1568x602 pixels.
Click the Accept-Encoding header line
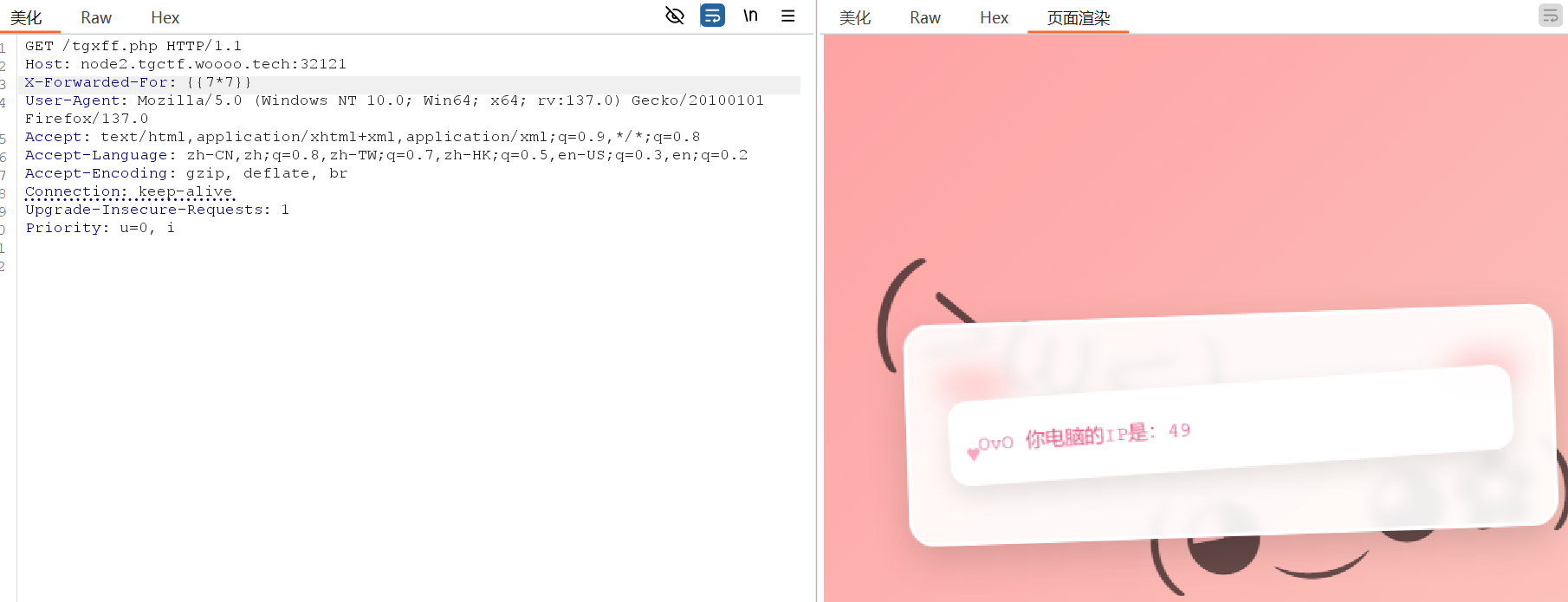coord(185,173)
